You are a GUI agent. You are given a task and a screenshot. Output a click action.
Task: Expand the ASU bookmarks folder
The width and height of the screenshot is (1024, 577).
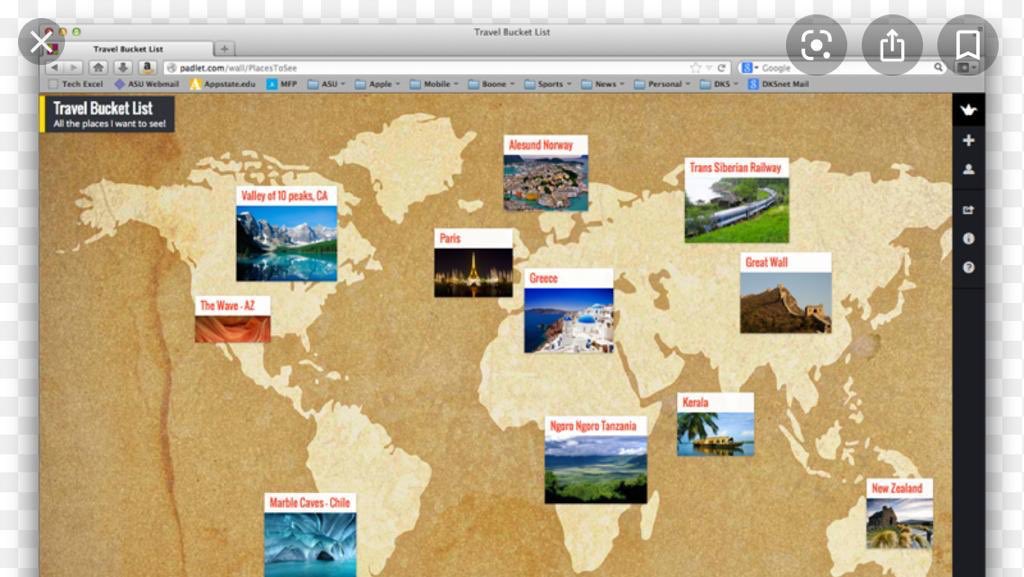(327, 84)
